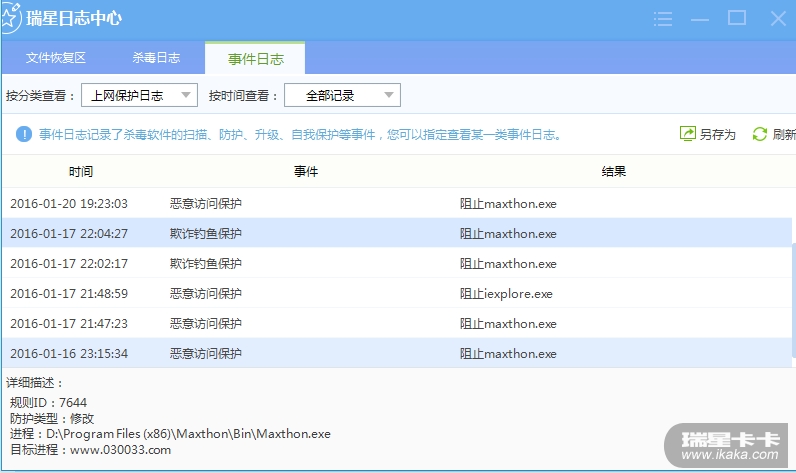Click the 防护类型：修改 detail line
Screen dimensions: 796x473
pyautogui.click(x=52, y=418)
